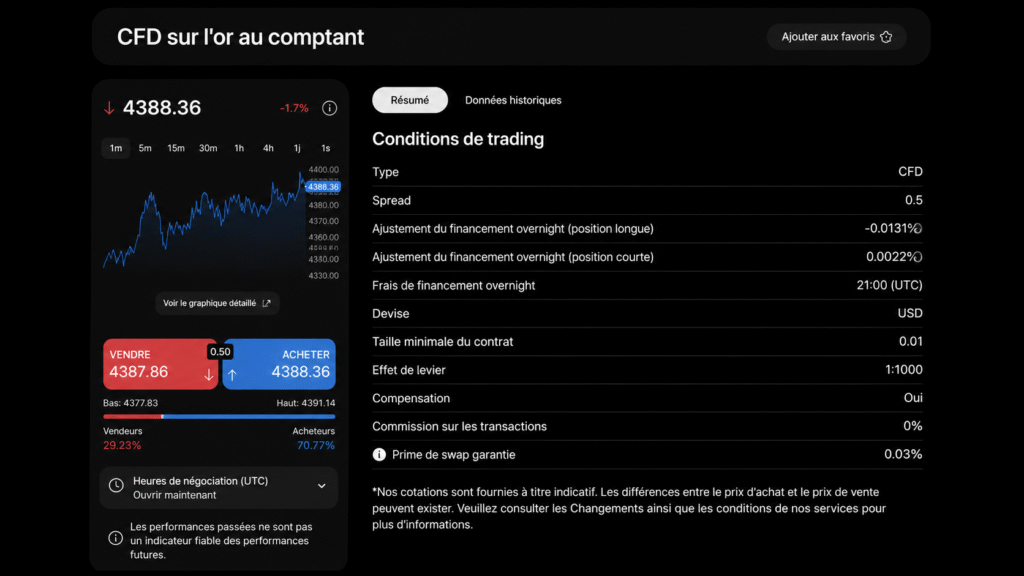Click the Devise value USD
1024x576 pixels.
pyautogui.click(x=910, y=313)
